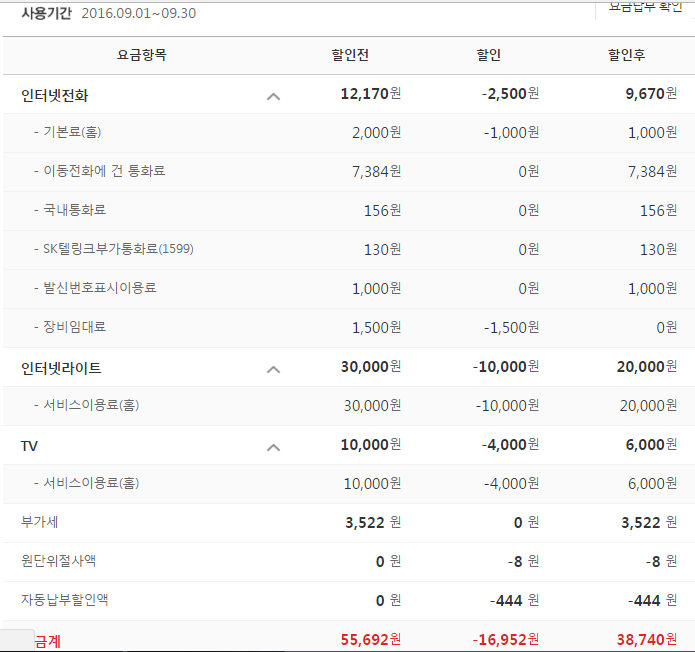Image resolution: width=695 pixels, height=652 pixels.
Task: Collapse the 인터넷라이트 section chevron
Action: (x=273, y=369)
